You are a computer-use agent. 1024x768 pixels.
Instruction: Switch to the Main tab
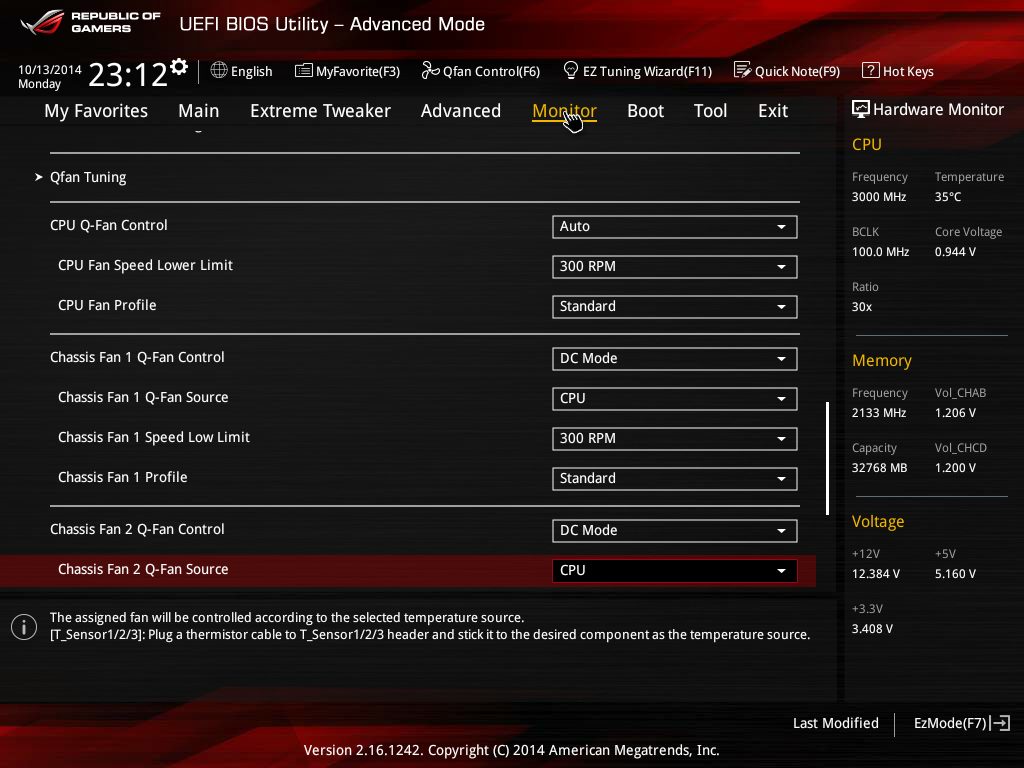tap(199, 111)
